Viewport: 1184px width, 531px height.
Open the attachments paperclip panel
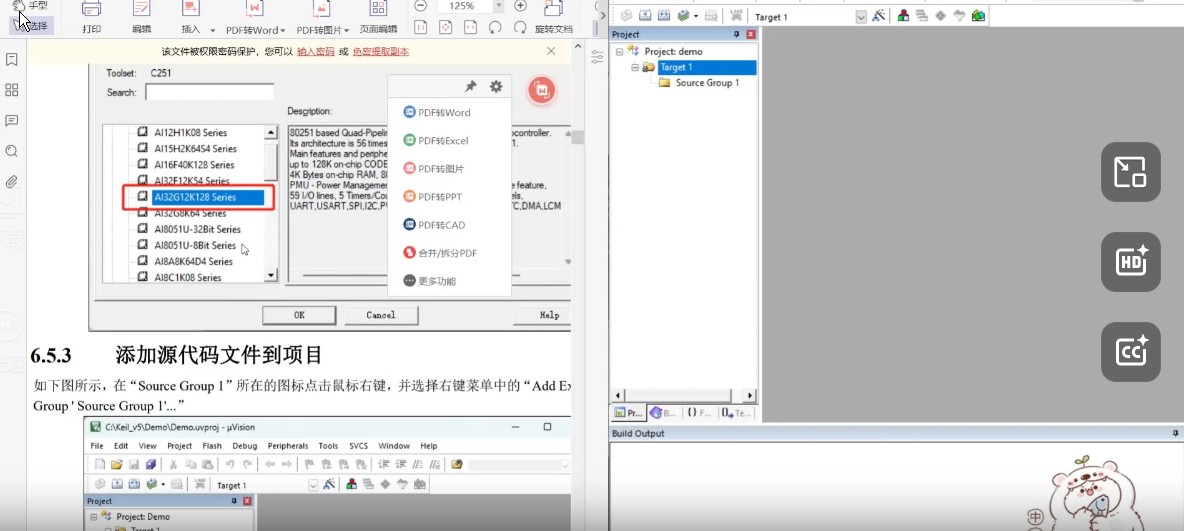click(x=11, y=181)
